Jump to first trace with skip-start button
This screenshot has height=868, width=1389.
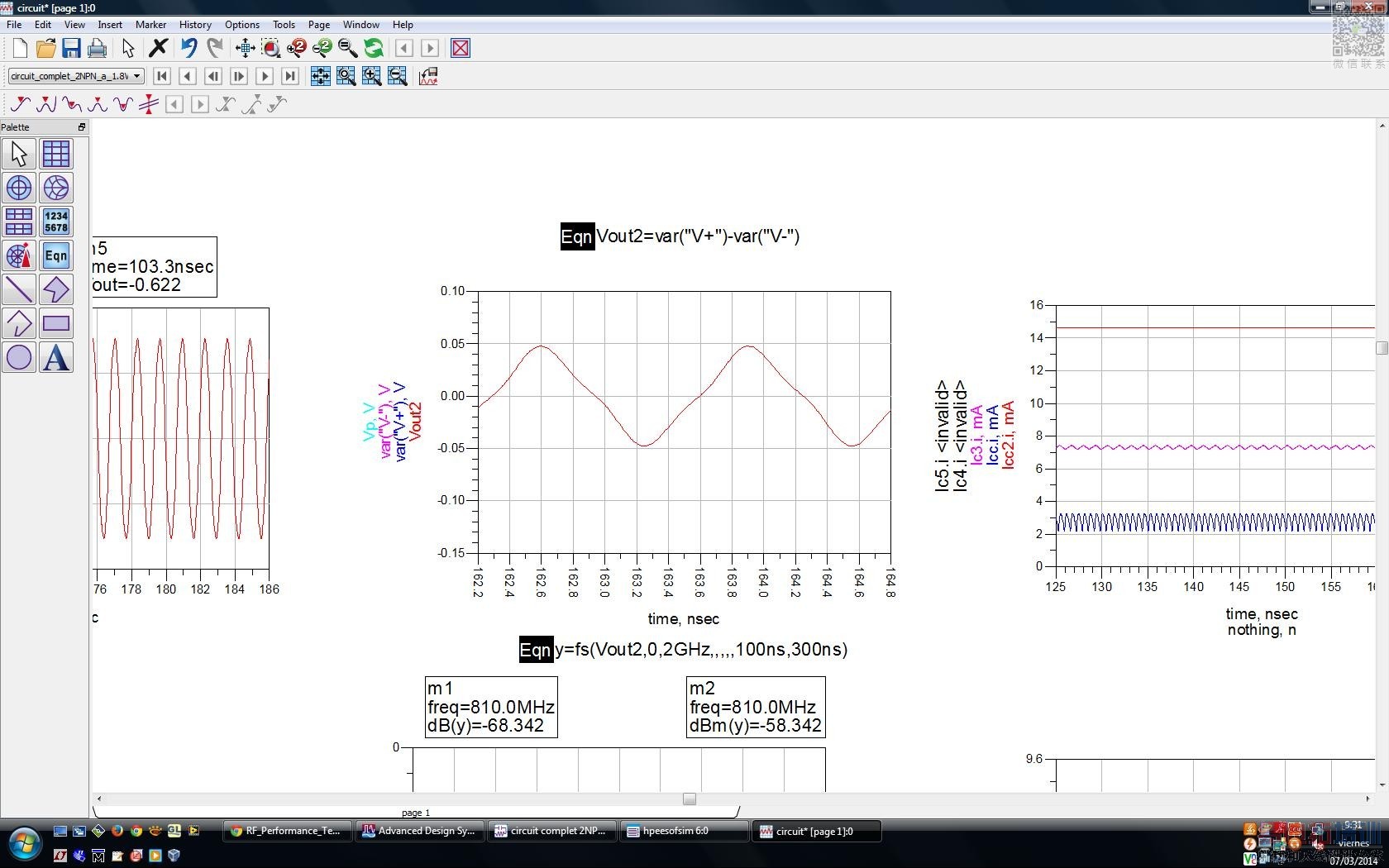click(x=162, y=76)
